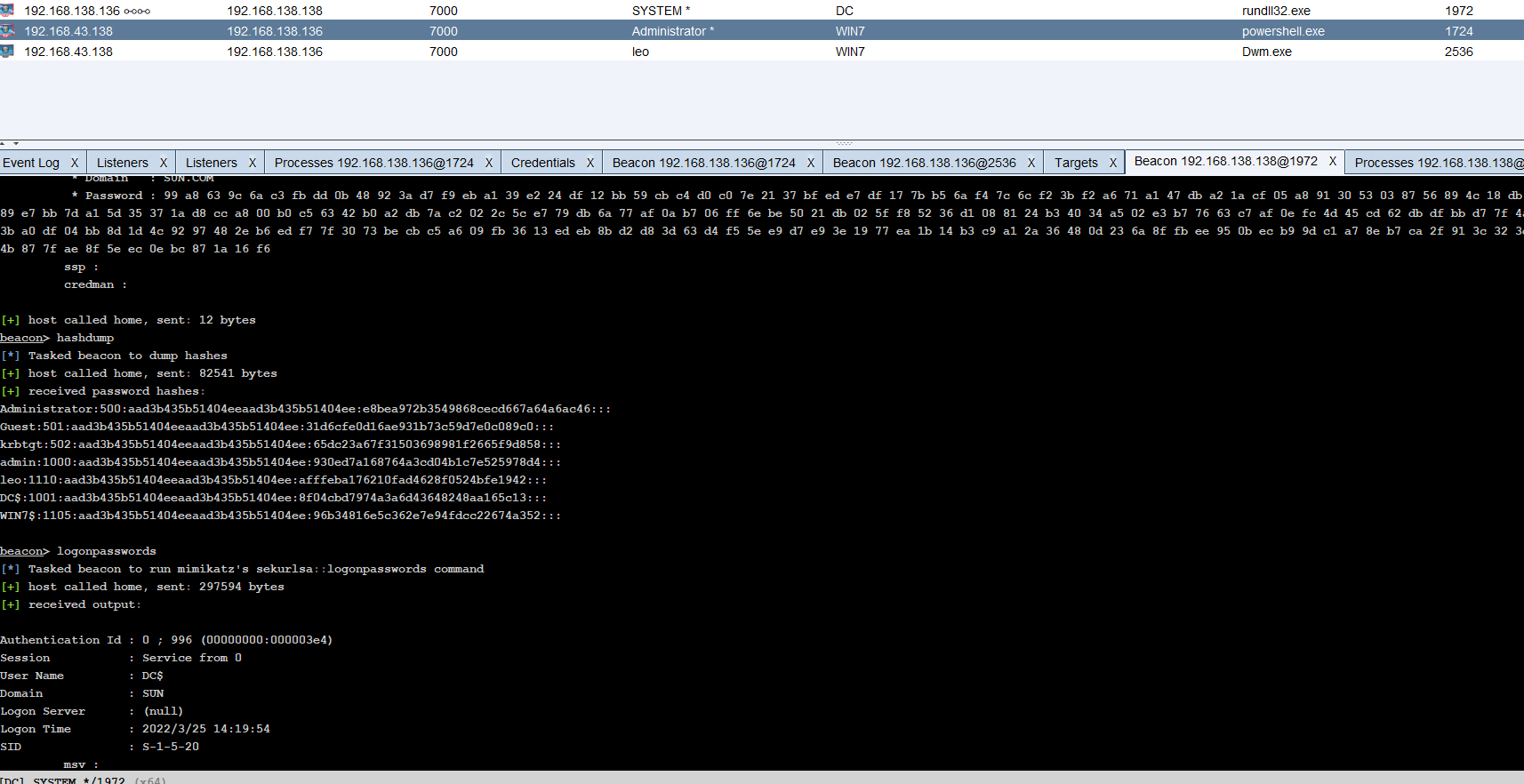Click the internal address 192.168.138.138 cell

pyautogui.click(x=275, y=11)
